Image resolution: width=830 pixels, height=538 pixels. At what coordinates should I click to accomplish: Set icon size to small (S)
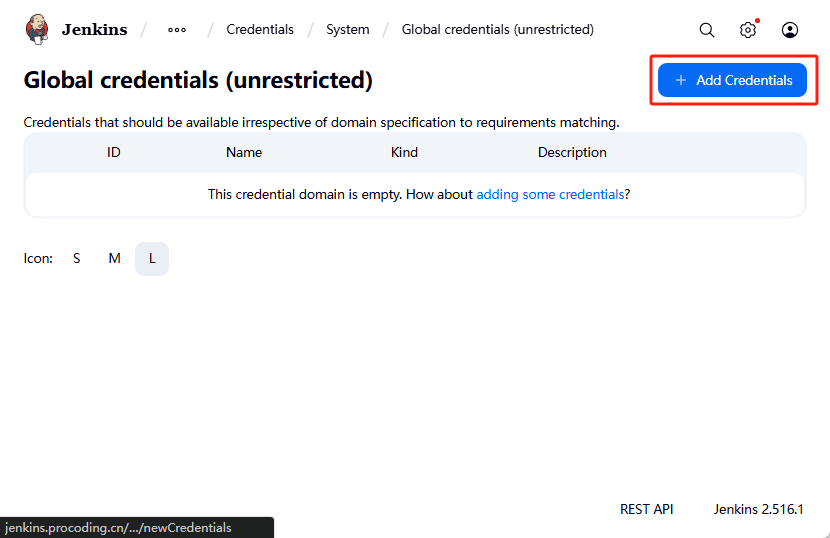click(76, 258)
